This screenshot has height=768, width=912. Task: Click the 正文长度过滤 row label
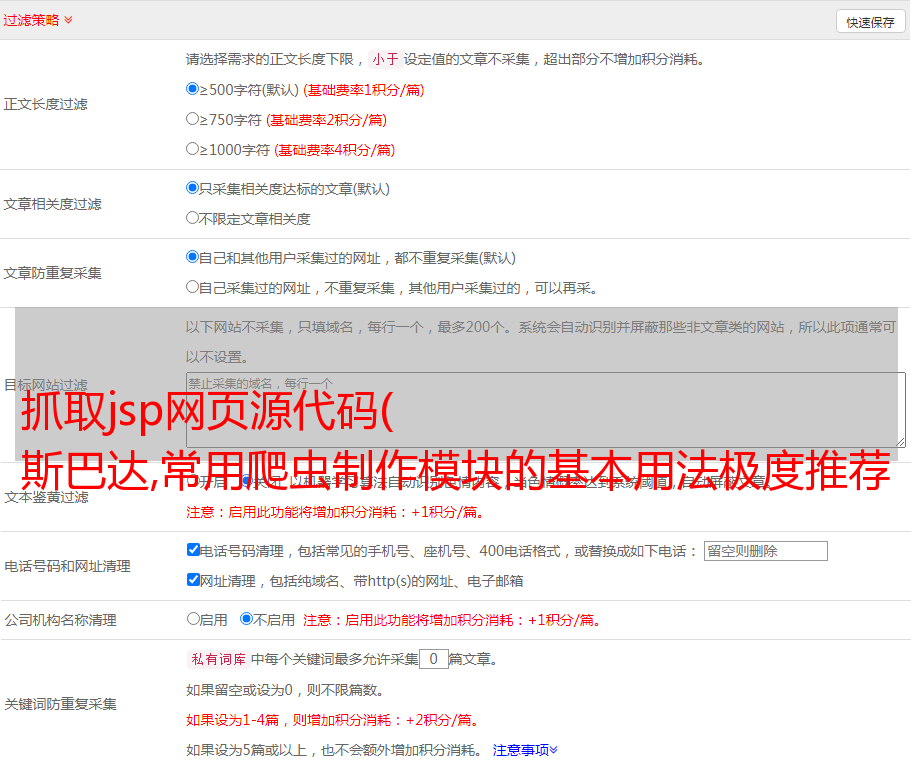45,104
